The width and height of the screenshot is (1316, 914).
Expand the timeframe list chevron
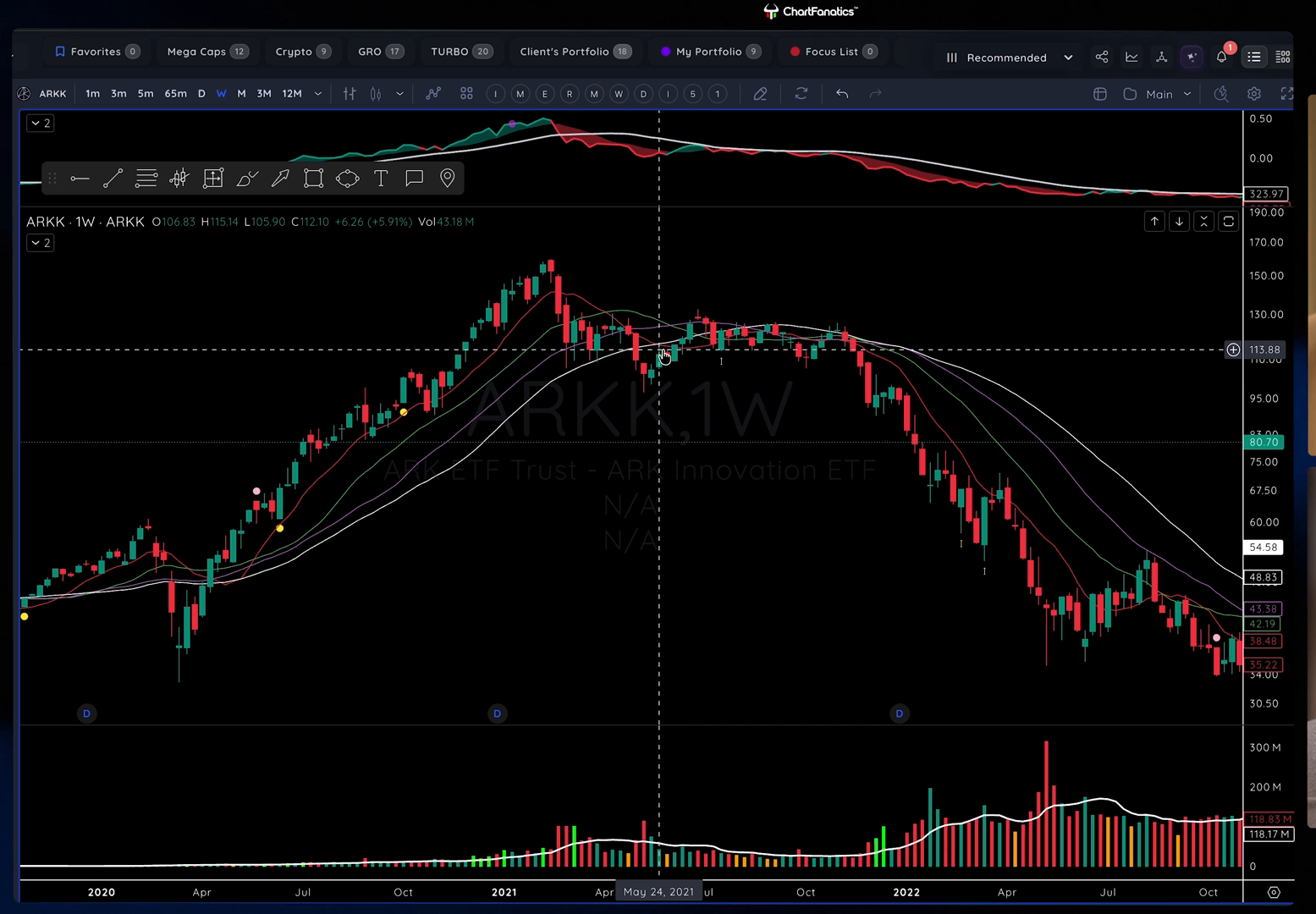click(318, 94)
